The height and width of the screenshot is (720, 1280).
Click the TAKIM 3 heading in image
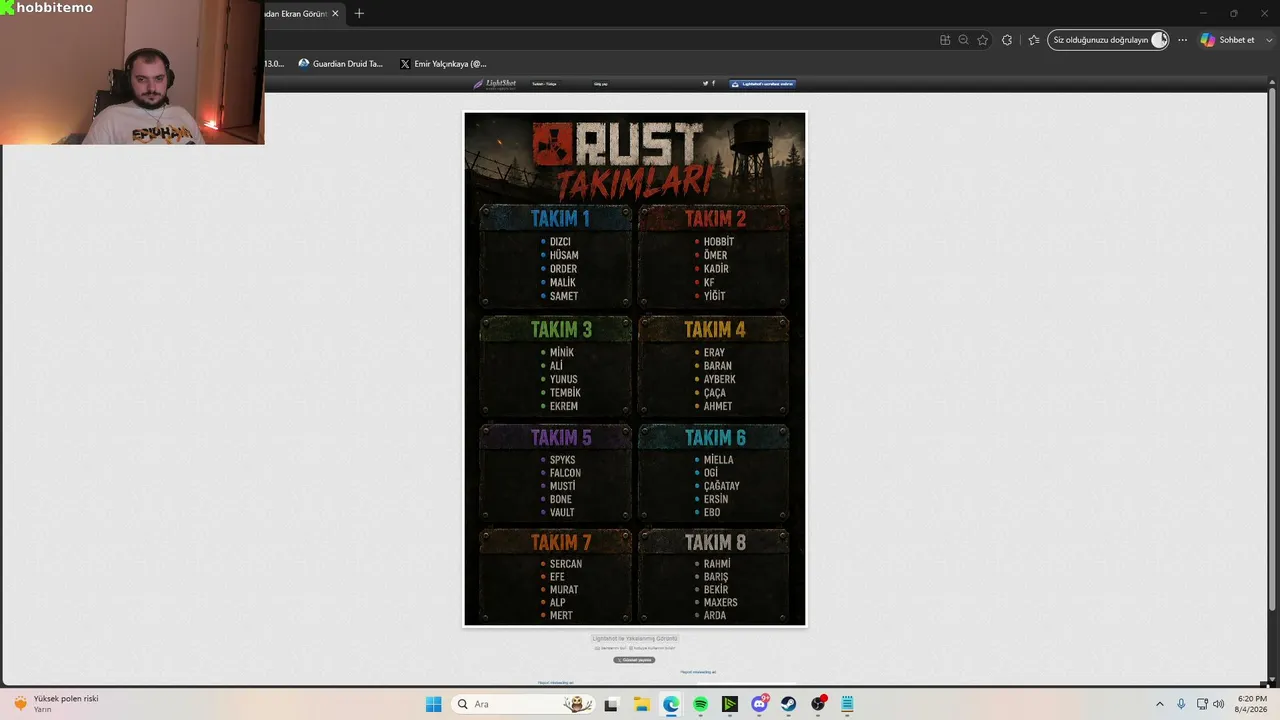point(561,329)
